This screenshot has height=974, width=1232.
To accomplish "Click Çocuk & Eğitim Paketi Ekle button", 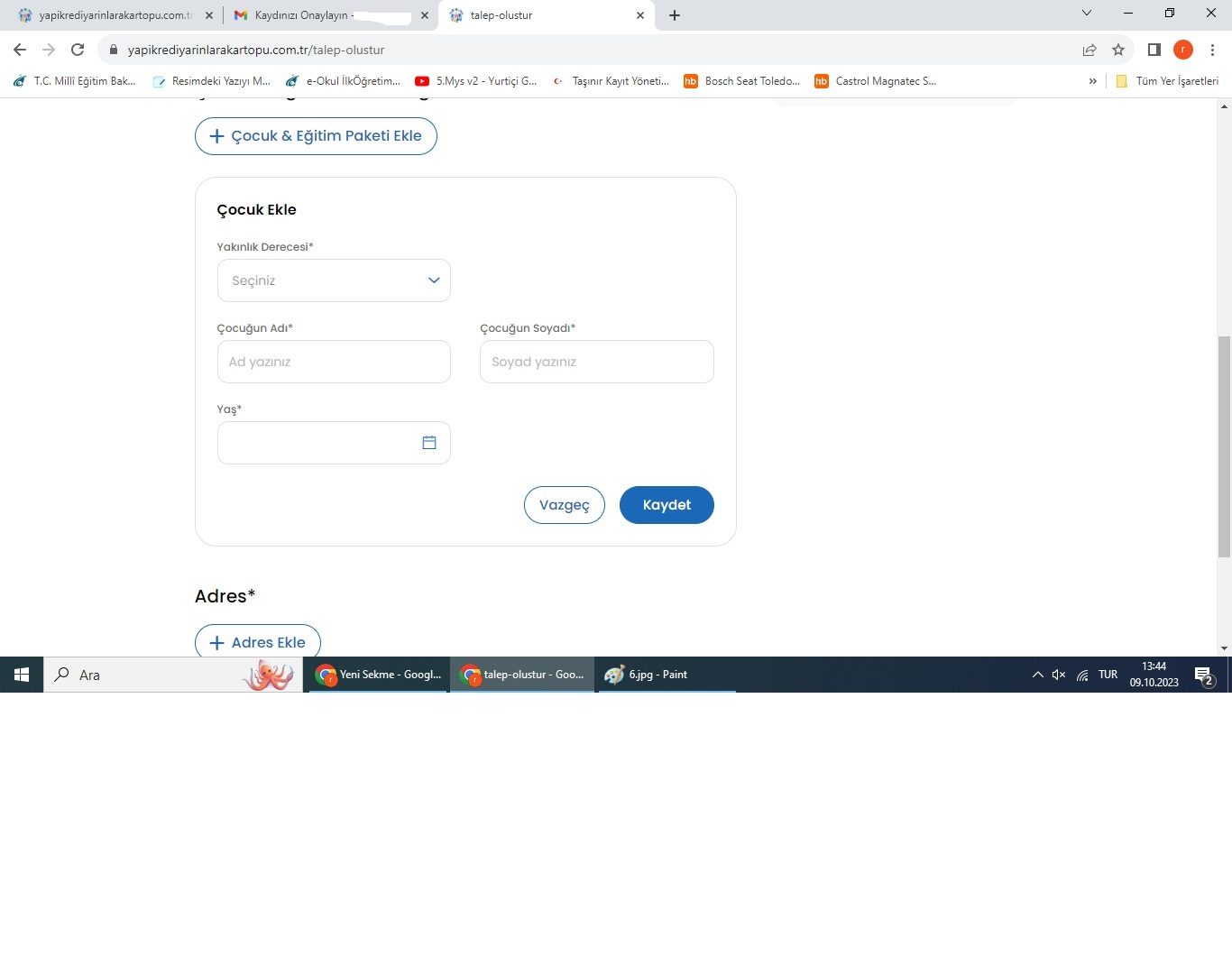I will click(316, 136).
